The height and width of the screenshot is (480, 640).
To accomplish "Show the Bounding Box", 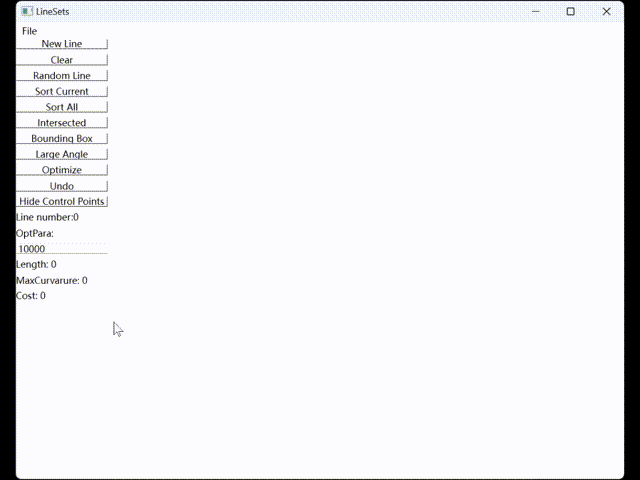I will (x=62, y=138).
